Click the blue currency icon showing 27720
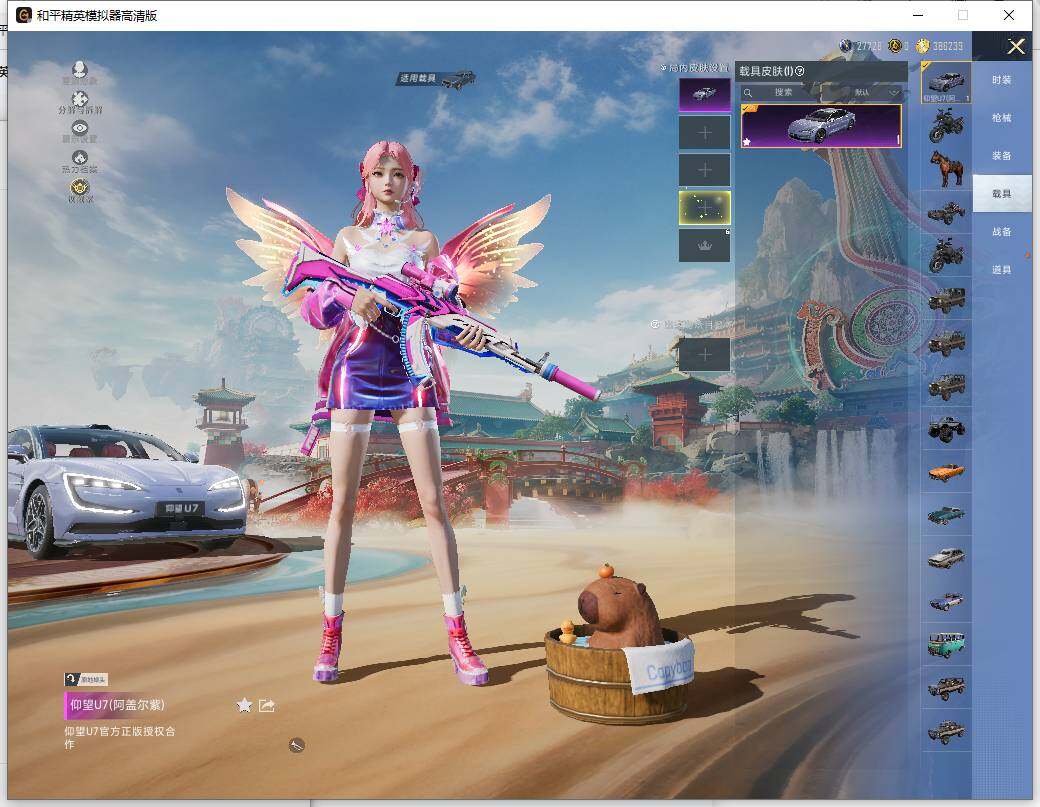The width and height of the screenshot is (1040, 807). click(846, 46)
